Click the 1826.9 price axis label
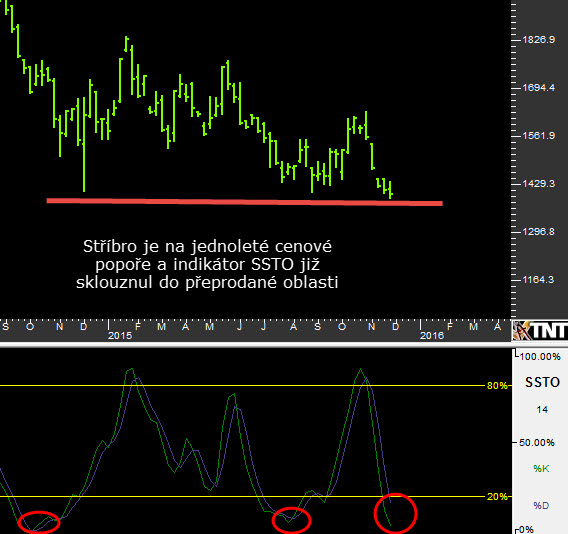 [538, 39]
